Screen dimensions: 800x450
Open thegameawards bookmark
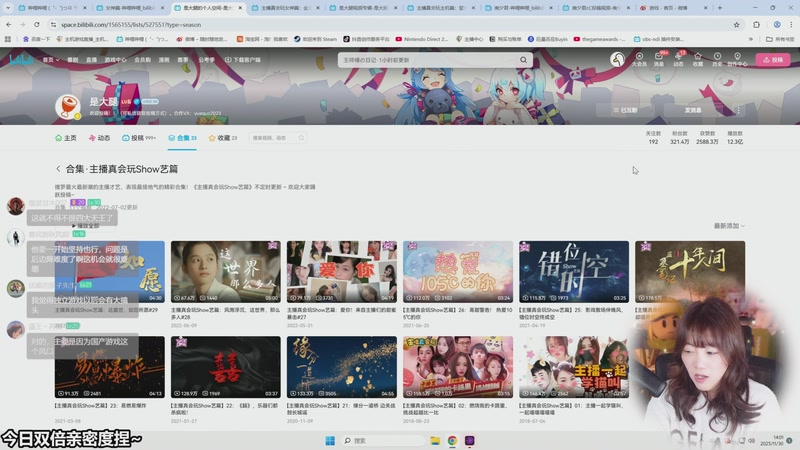coord(599,39)
